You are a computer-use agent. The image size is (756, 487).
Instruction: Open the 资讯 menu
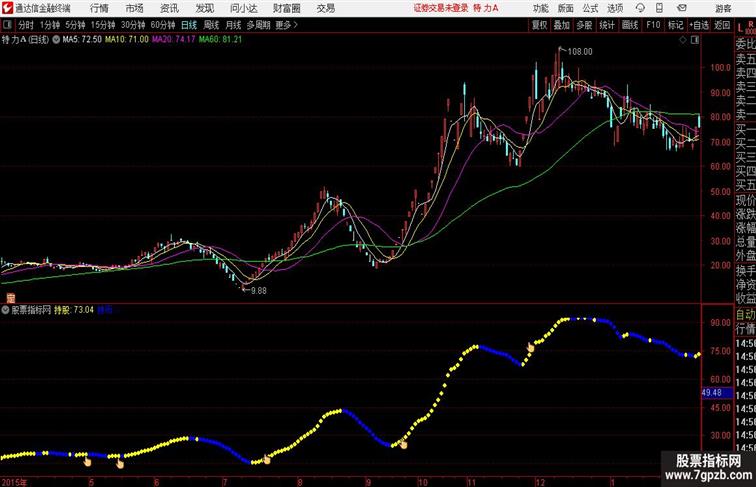click(169, 8)
